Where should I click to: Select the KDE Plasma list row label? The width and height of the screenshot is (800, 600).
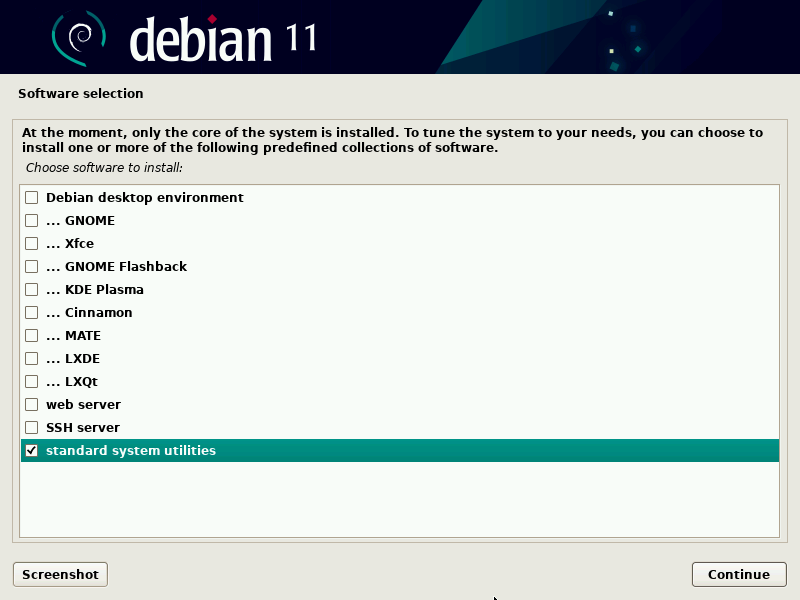95,290
